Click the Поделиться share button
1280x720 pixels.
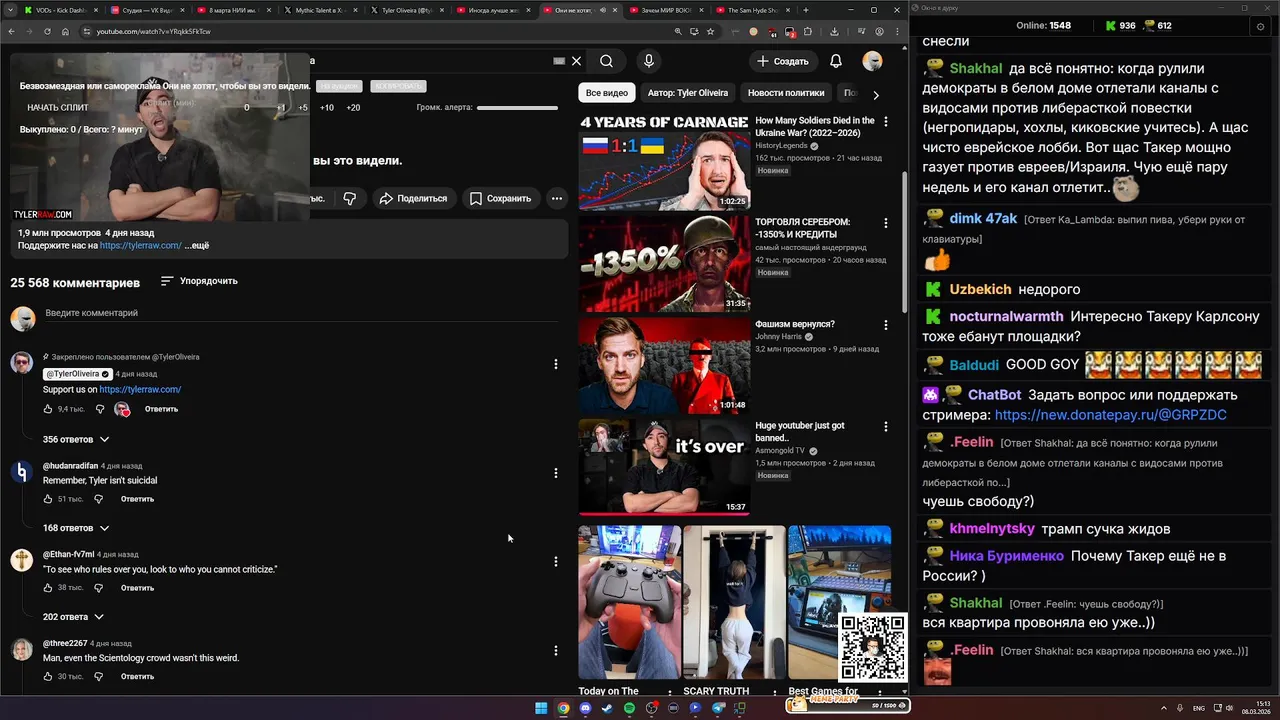413,198
